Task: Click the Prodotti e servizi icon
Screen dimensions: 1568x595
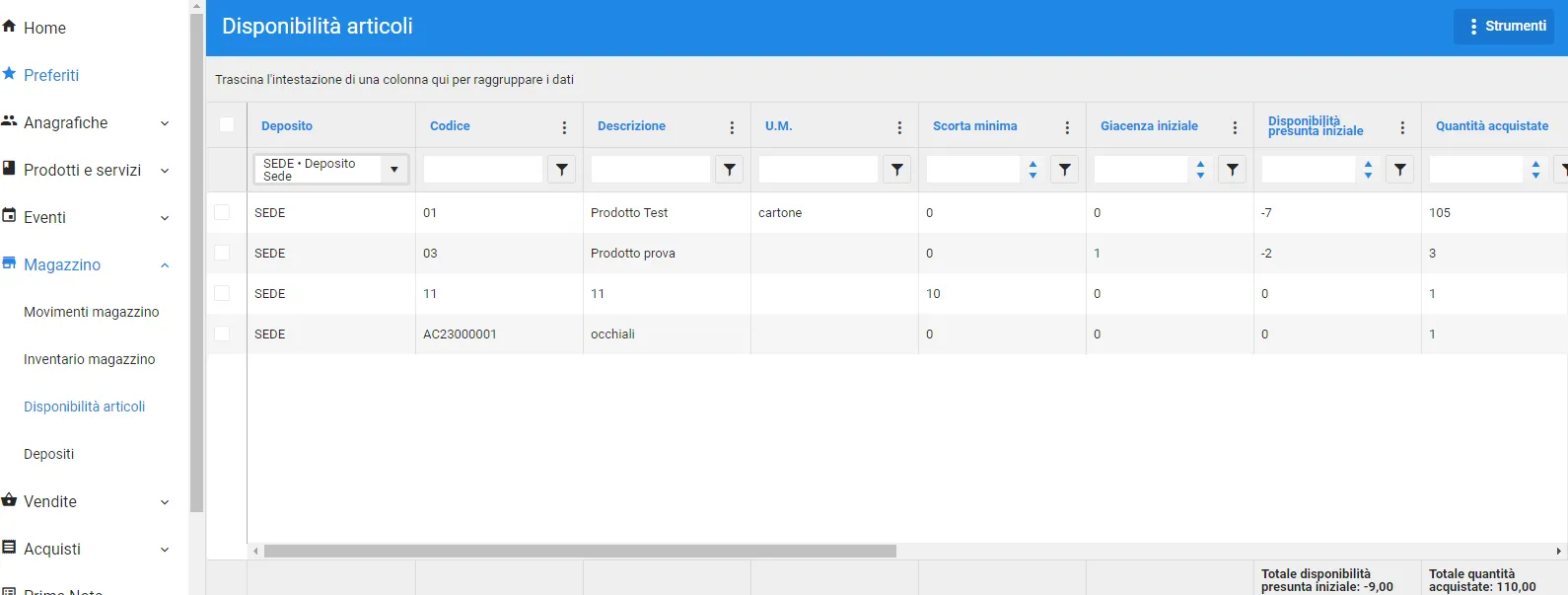Action: click(x=9, y=169)
